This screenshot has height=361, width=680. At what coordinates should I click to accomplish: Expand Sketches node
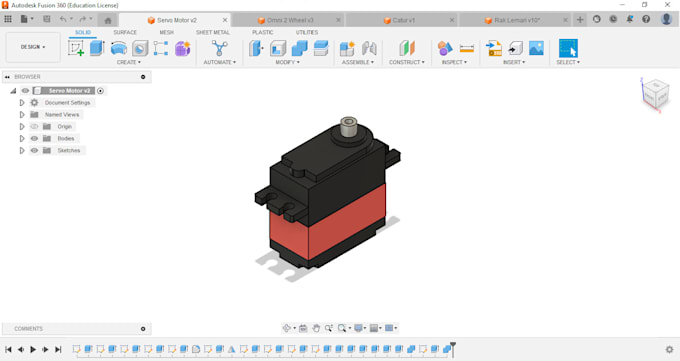(22, 151)
